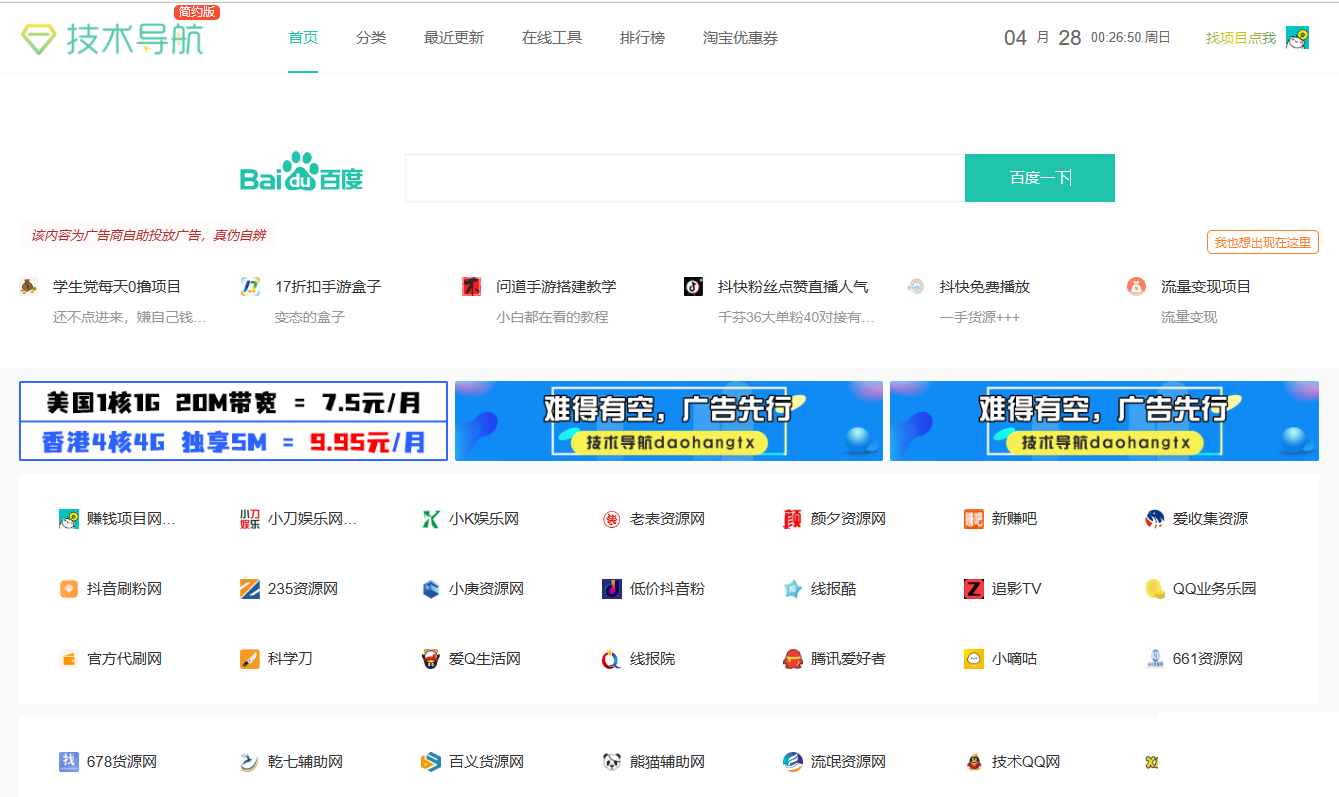
Task: Click the 技术导航 site logo
Action: pyautogui.click(x=112, y=38)
